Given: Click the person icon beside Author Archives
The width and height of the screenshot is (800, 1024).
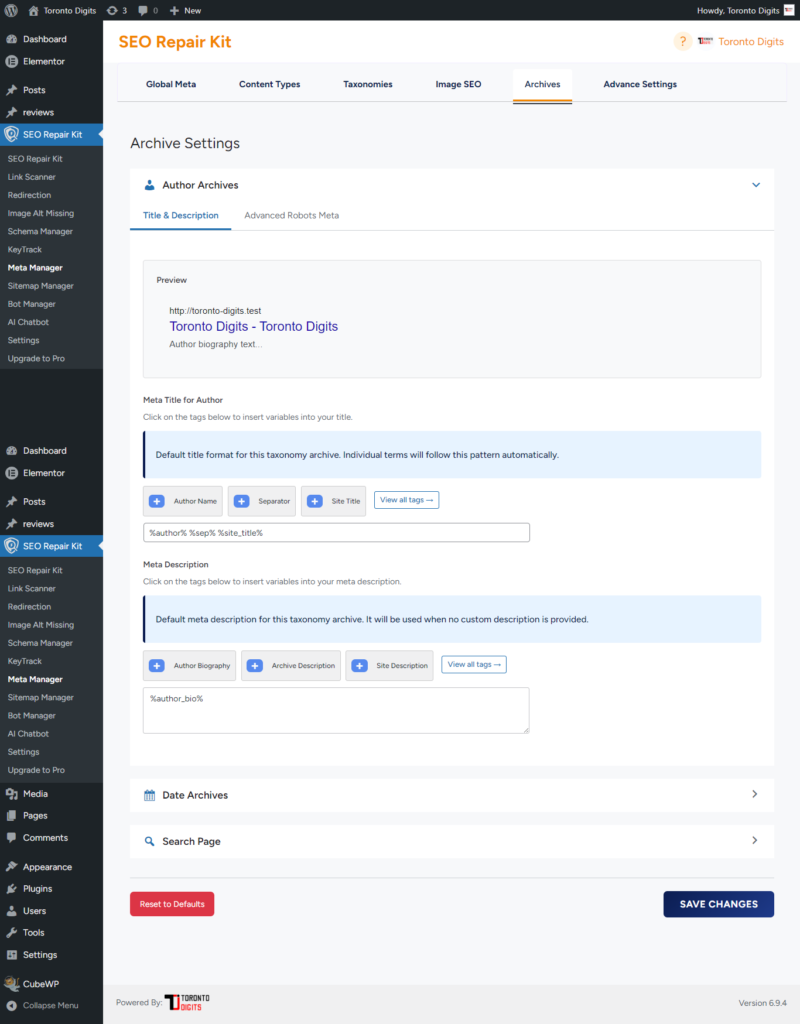Looking at the screenshot, I should [x=150, y=185].
